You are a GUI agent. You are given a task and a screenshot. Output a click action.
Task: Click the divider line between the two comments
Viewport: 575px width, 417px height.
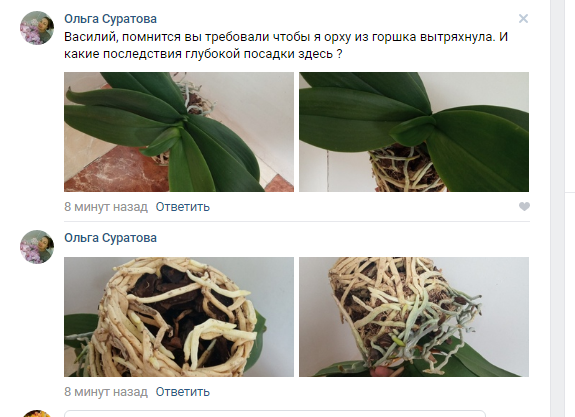click(297, 222)
